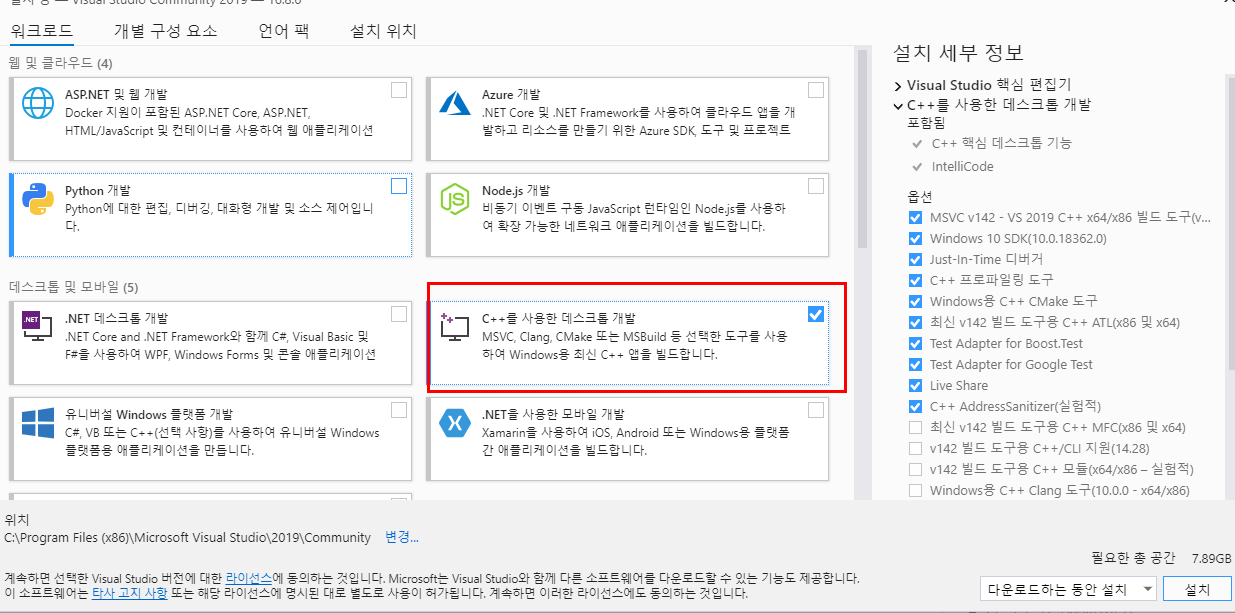Click the 설치 install button
1235x613 pixels.
point(1197,588)
